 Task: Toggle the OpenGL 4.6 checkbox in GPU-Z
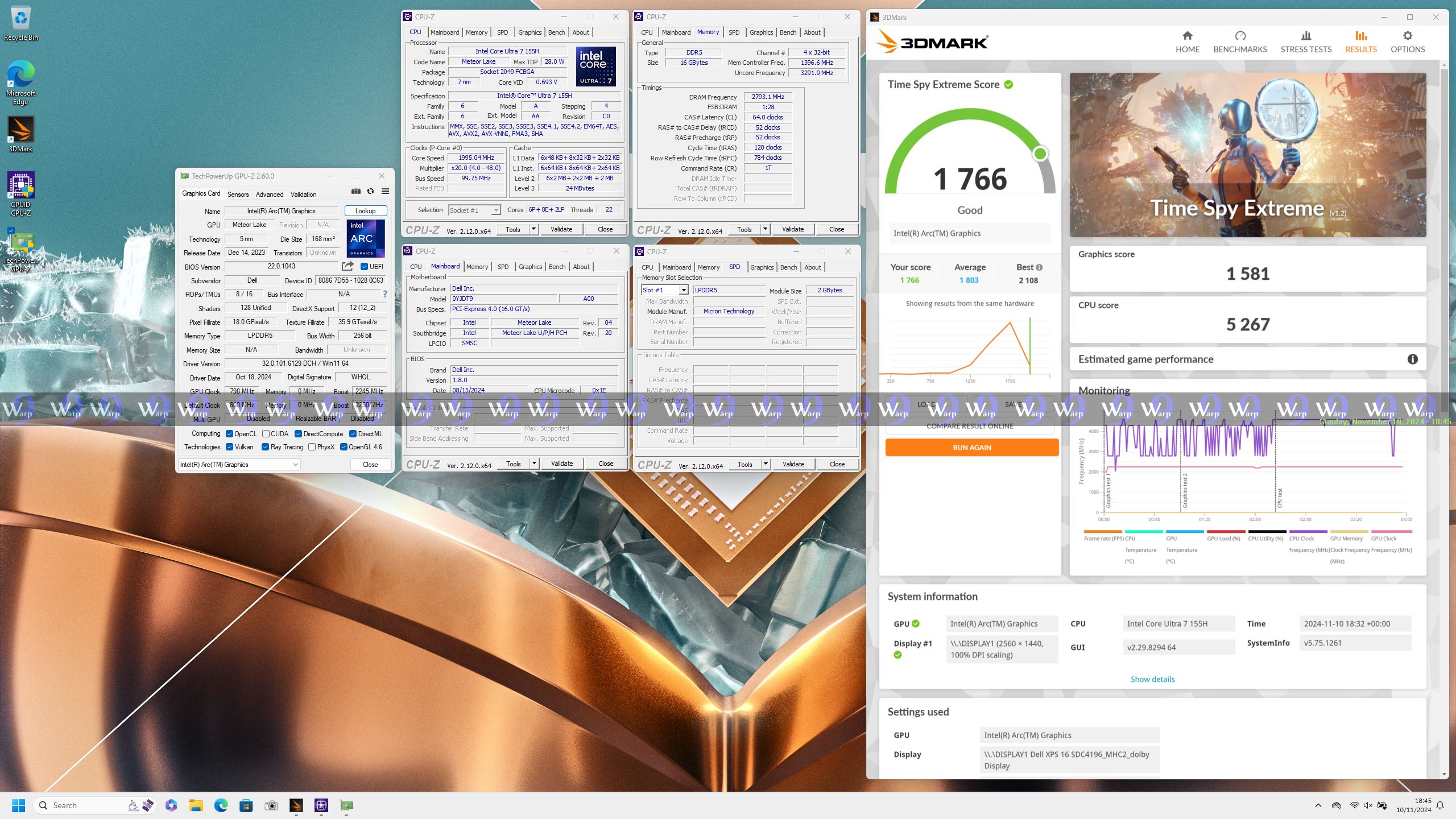click(x=344, y=447)
